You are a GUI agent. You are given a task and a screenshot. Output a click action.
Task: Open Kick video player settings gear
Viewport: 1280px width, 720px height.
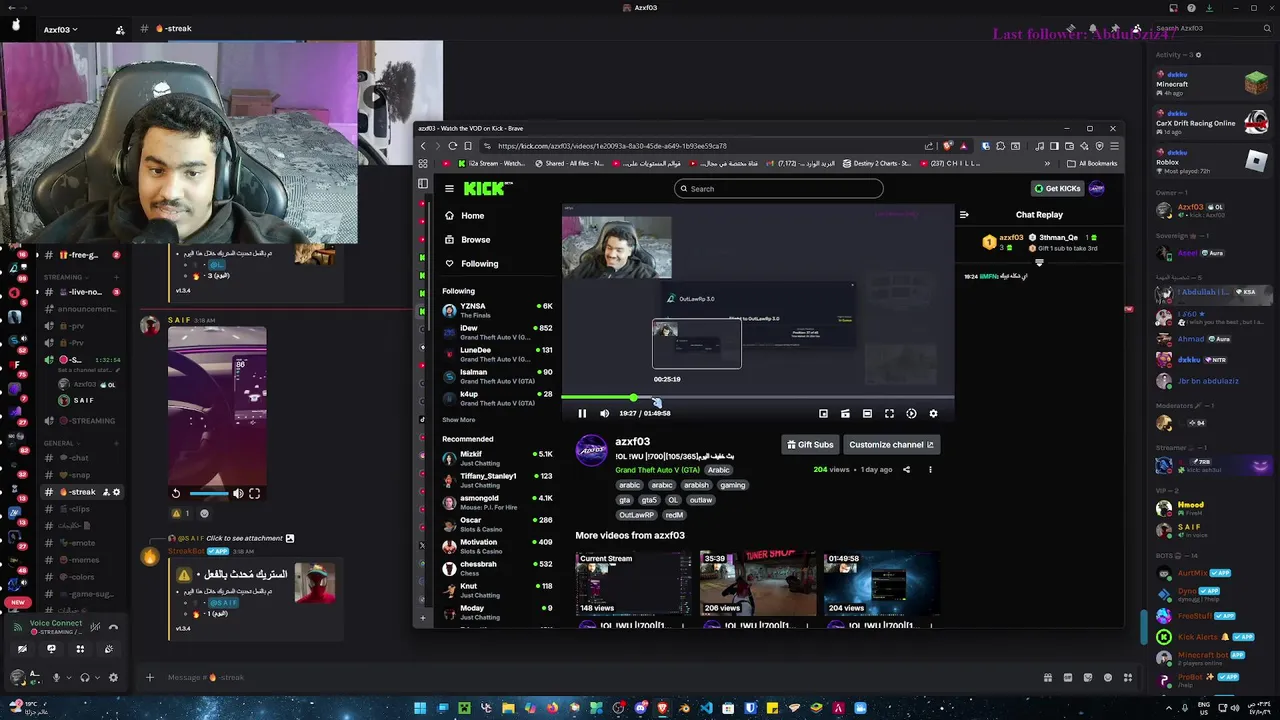tap(933, 413)
